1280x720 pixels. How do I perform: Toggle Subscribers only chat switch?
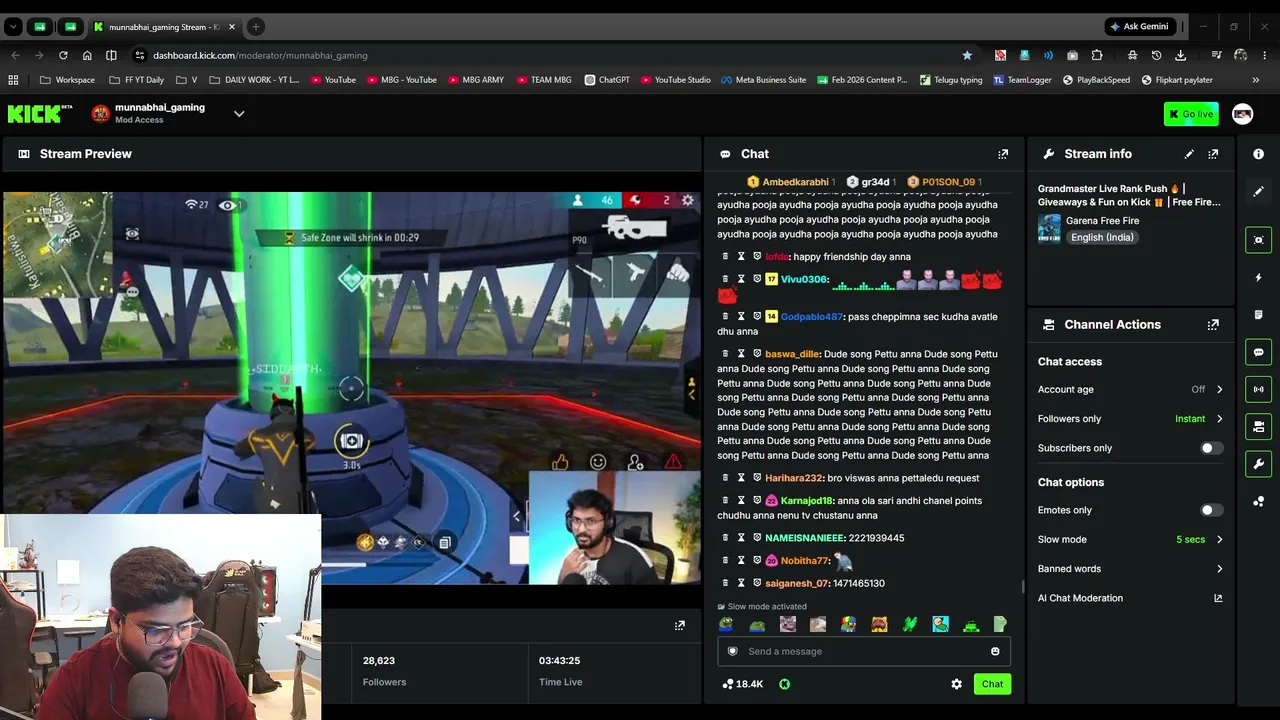coord(1211,448)
